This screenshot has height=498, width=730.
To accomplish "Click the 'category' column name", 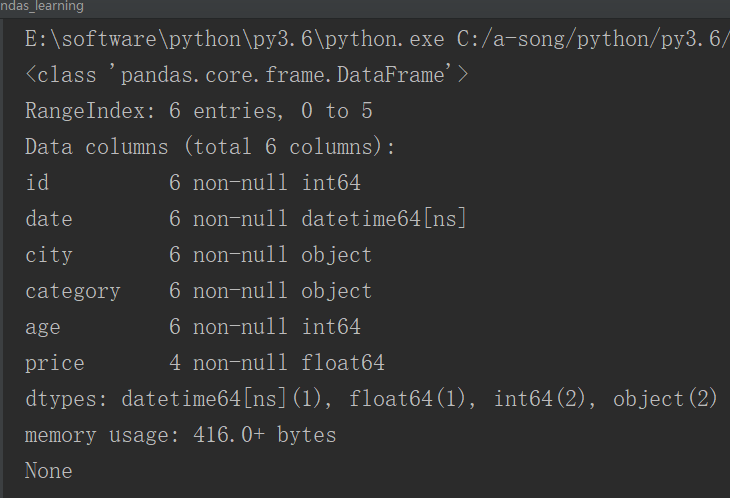I will click(x=73, y=292).
